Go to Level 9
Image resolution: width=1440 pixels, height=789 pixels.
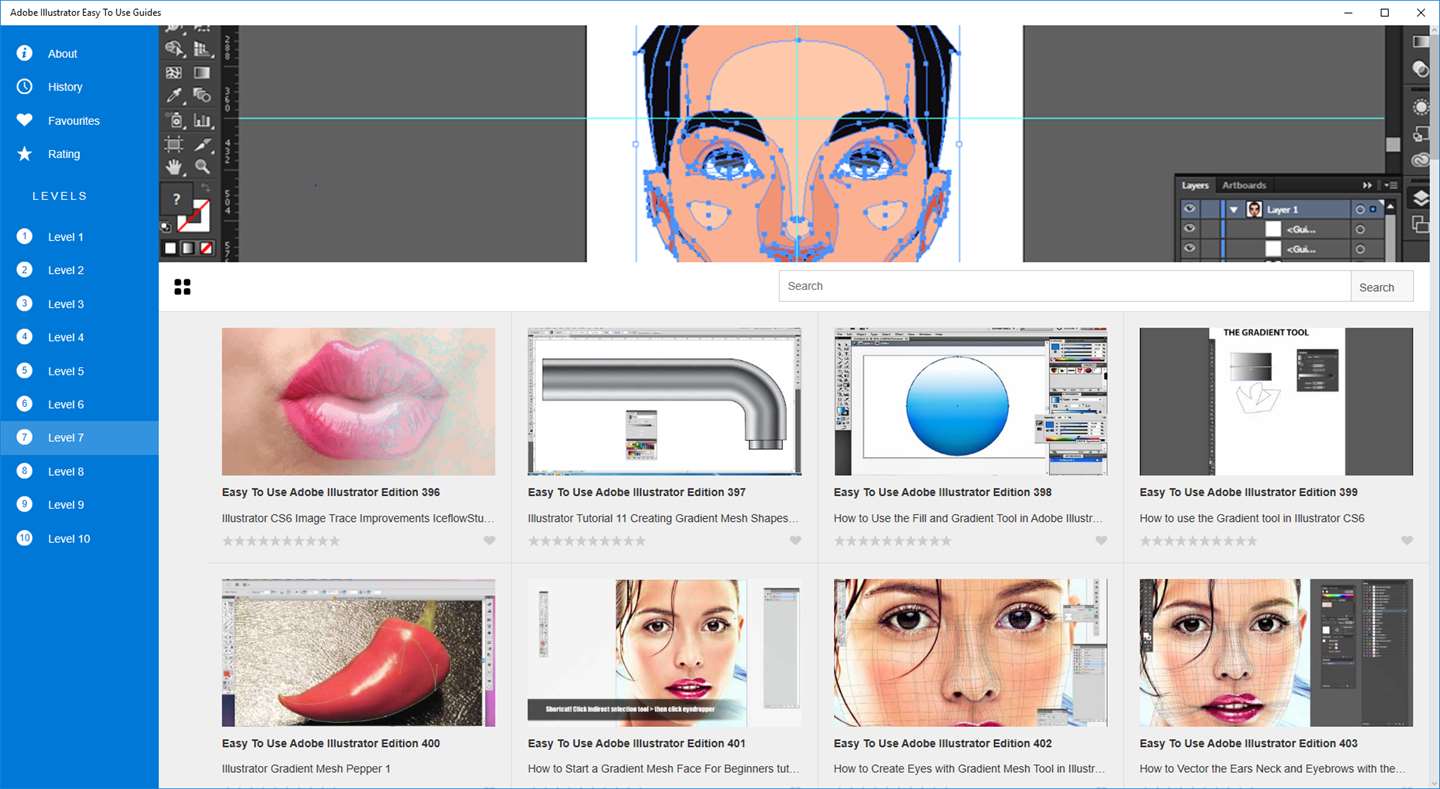point(79,505)
